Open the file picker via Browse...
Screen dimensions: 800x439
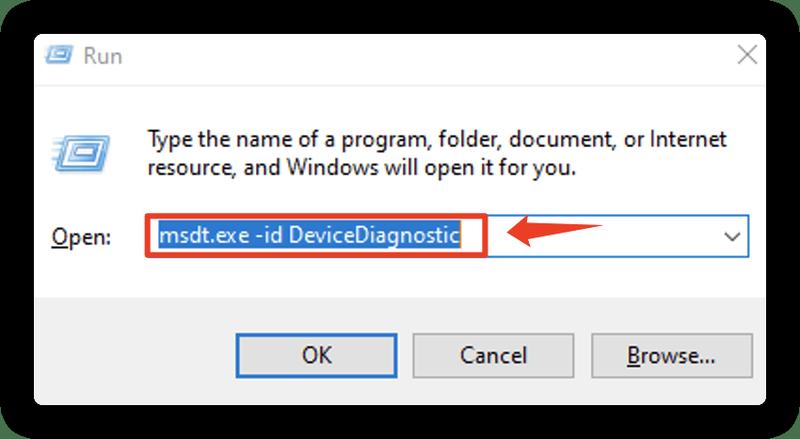pyautogui.click(x=671, y=356)
